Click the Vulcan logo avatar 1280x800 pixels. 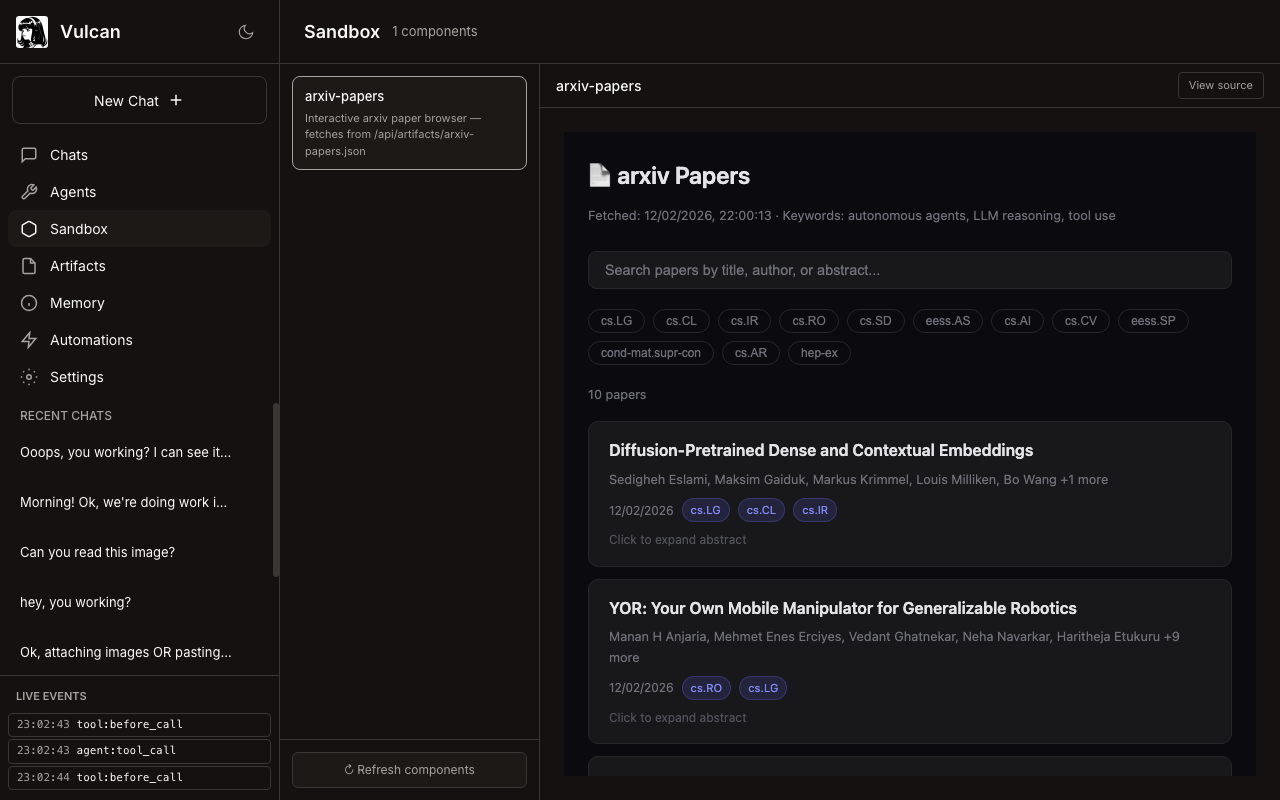32,32
